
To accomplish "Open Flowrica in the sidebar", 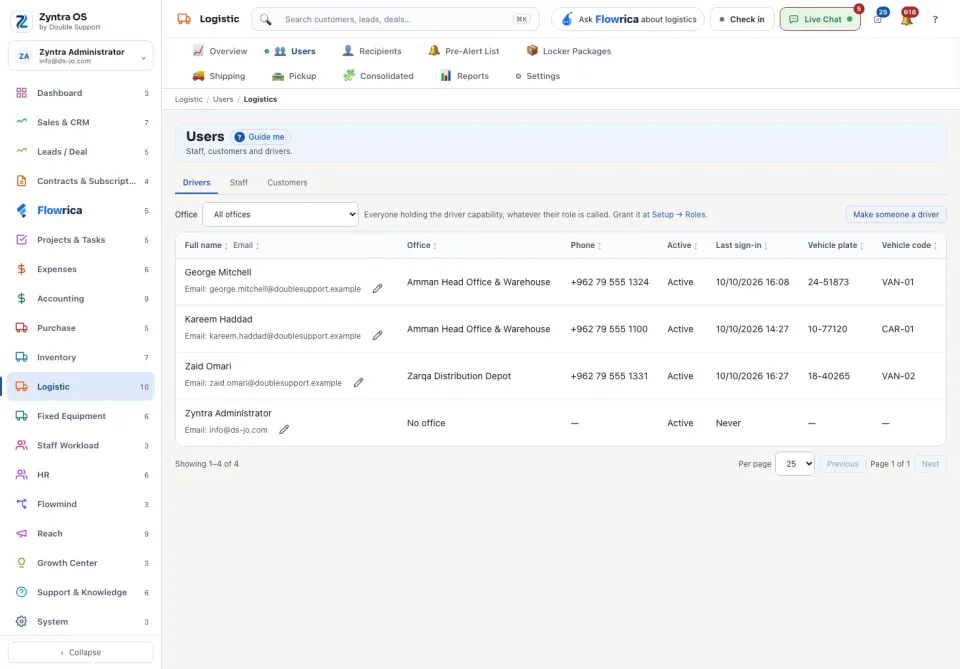I will (81, 211).
